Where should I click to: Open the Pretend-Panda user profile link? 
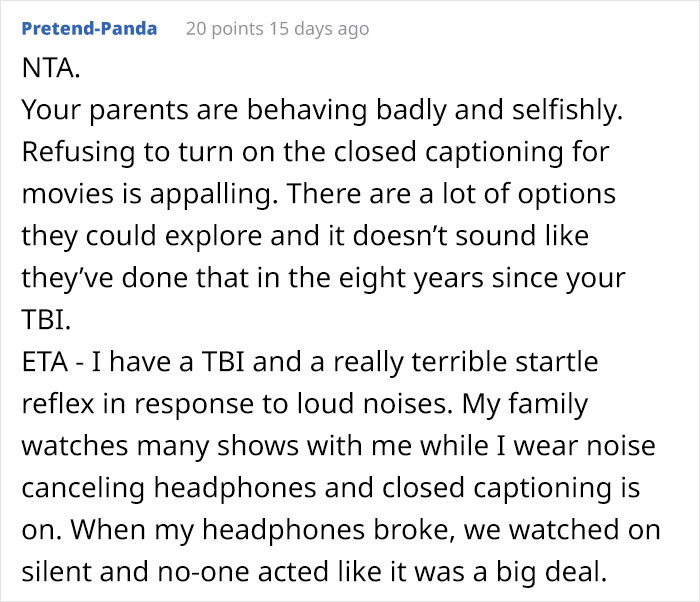tap(89, 29)
